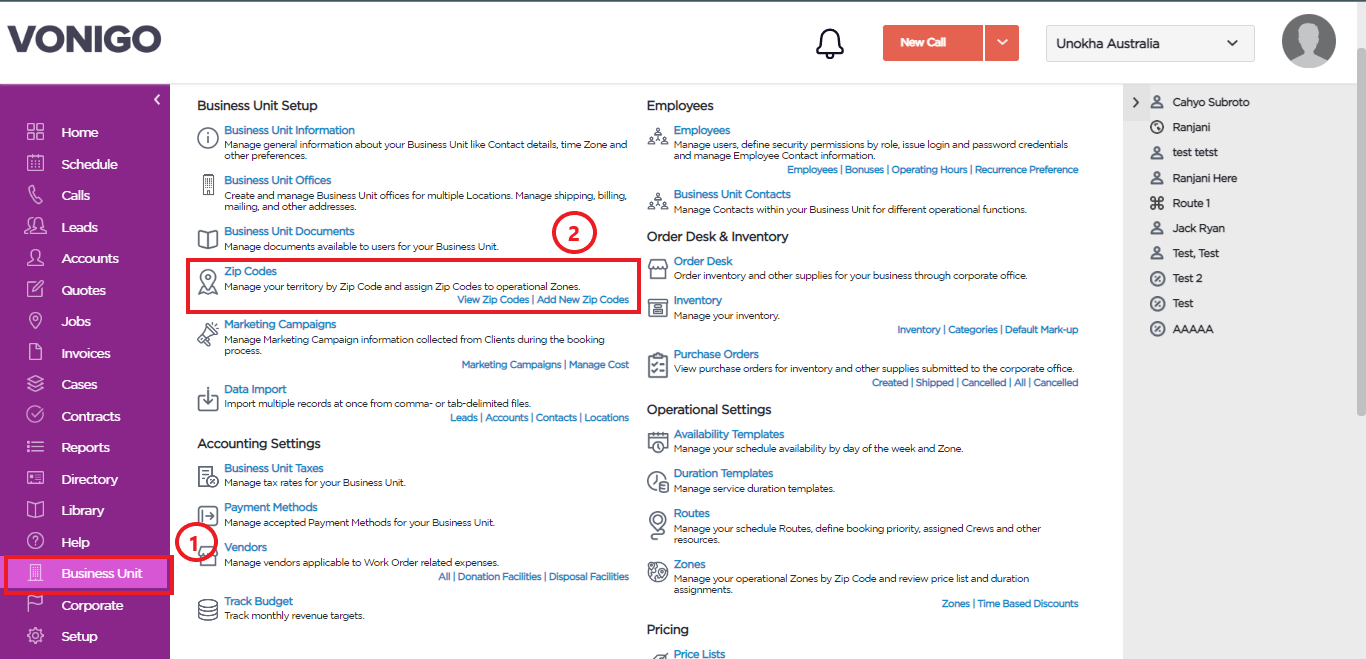Collapse the left sidebar using the chevron
The height and width of the screenshot is (659, 1366).
tap(157, 99)
